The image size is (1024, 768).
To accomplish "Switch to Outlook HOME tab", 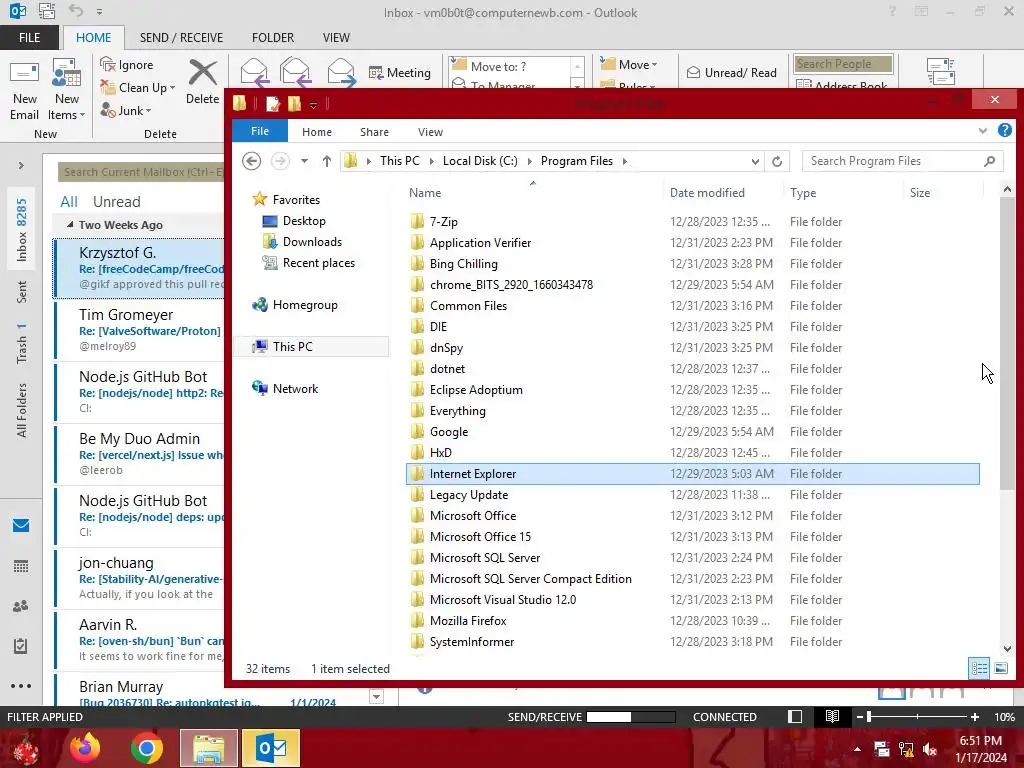I will click(93, 38).
